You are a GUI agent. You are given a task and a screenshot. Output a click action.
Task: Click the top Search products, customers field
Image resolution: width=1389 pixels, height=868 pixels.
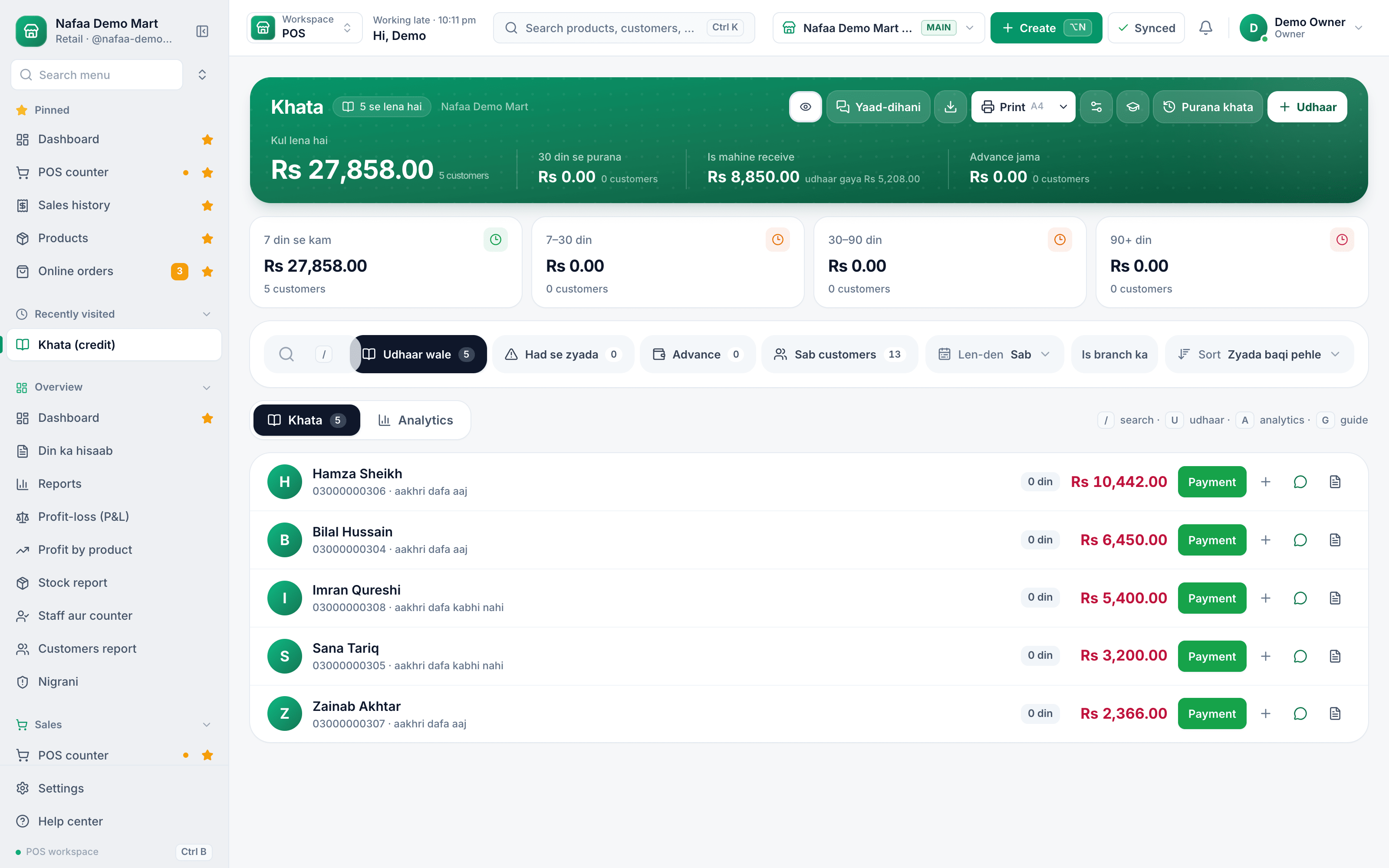pos(624,27)
